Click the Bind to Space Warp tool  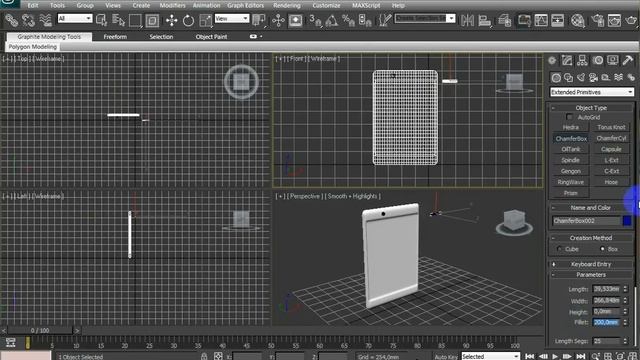click(x=45, y=20)
